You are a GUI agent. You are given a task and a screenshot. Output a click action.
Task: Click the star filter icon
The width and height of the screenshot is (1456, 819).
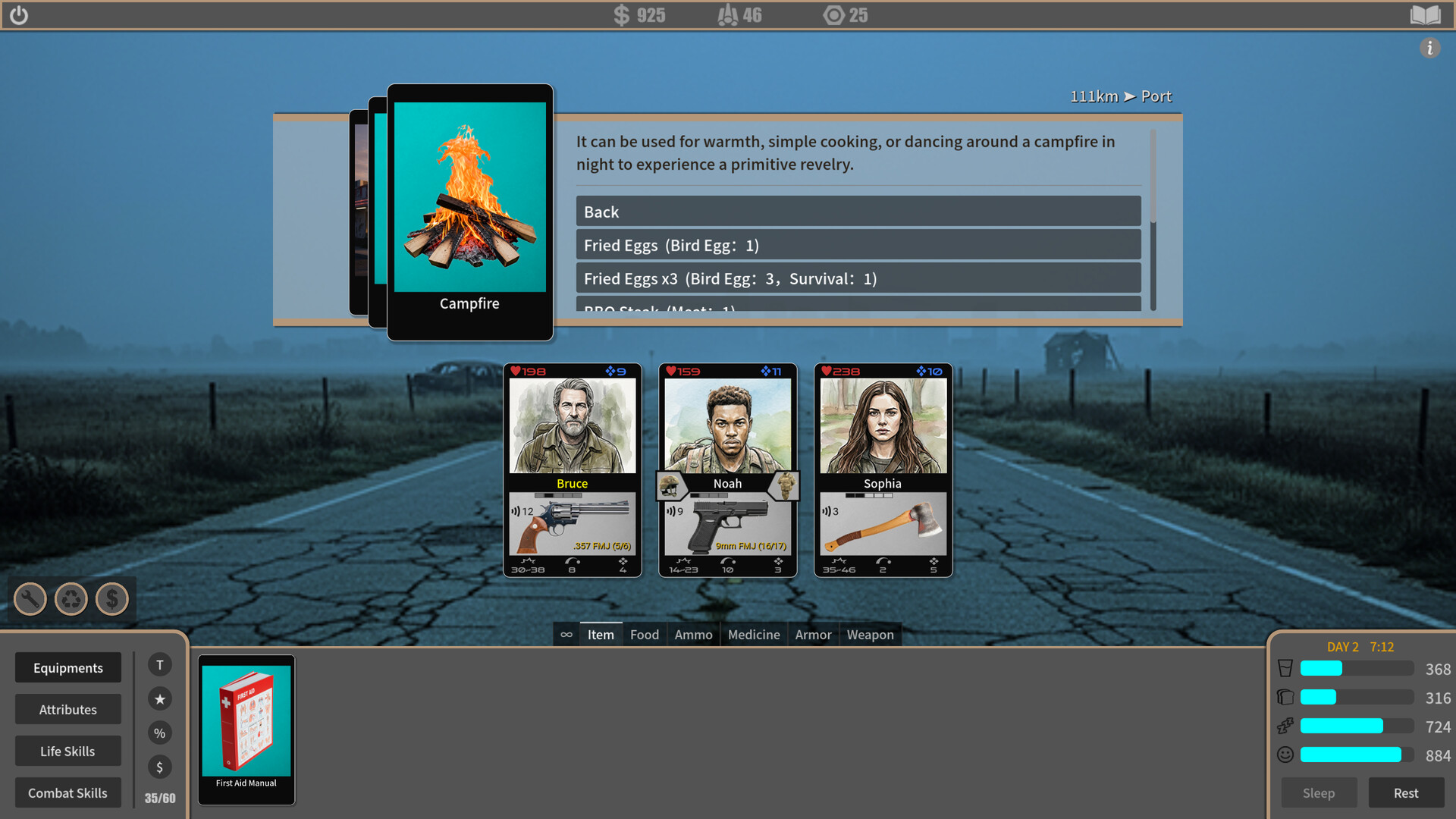pyautogui.click(x=159, y=698)
